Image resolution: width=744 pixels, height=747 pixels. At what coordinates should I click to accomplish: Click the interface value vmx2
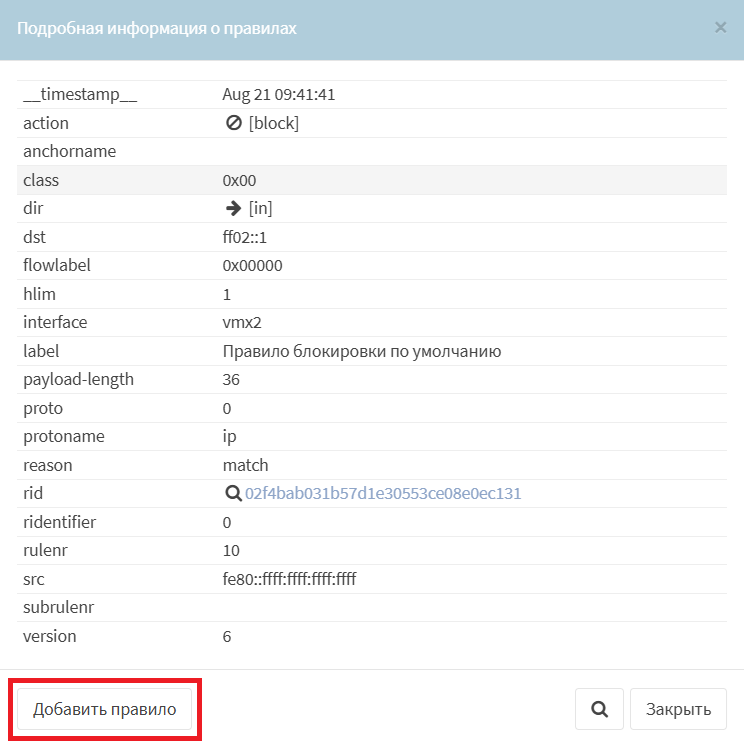tap(242, 322)
